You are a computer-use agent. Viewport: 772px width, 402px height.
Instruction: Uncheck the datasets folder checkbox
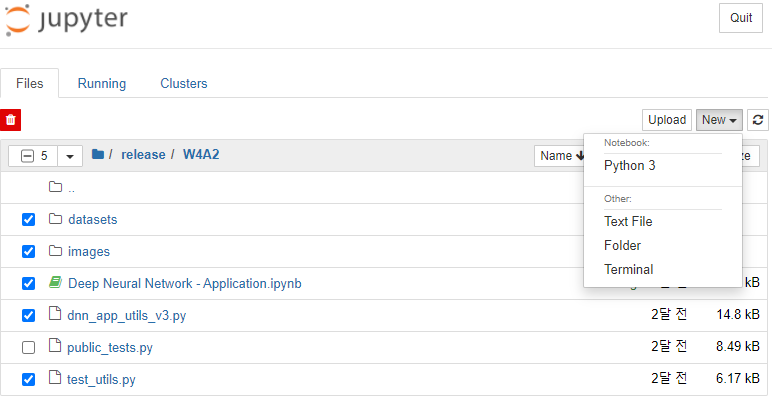tap(29, 219)
